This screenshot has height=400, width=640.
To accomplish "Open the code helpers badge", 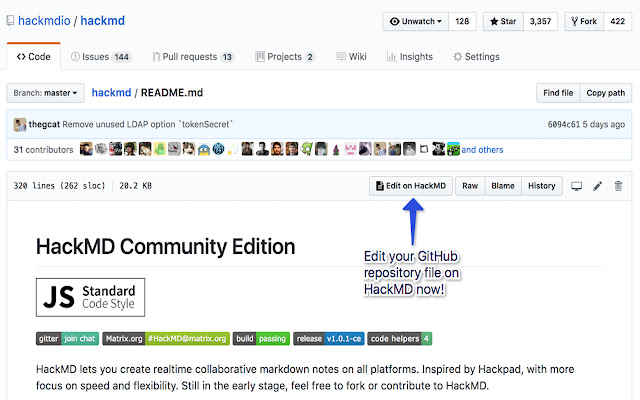I will [400, 338].
